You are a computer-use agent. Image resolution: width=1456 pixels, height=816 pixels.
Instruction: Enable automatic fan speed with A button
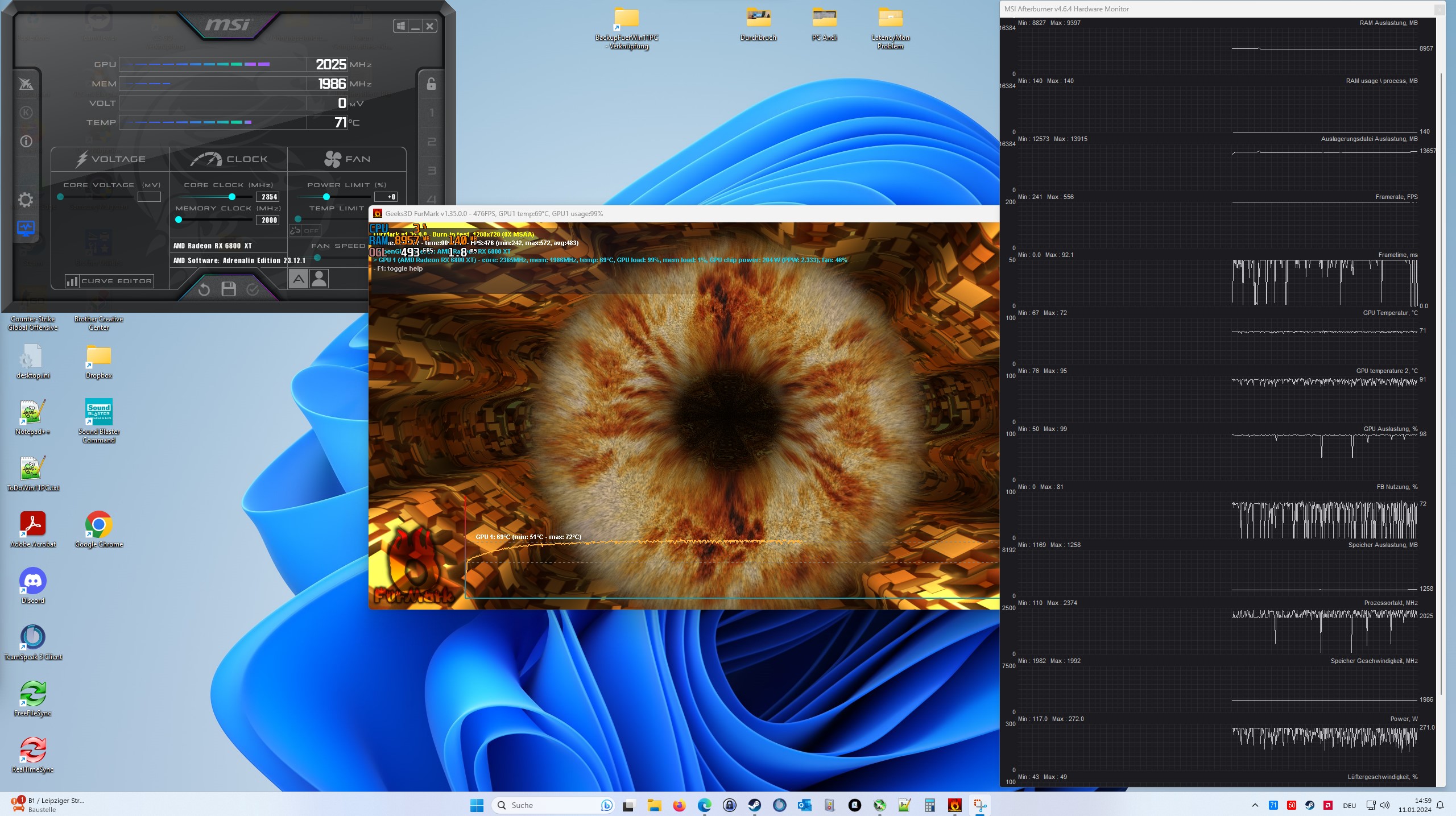[x=299, y=279]
